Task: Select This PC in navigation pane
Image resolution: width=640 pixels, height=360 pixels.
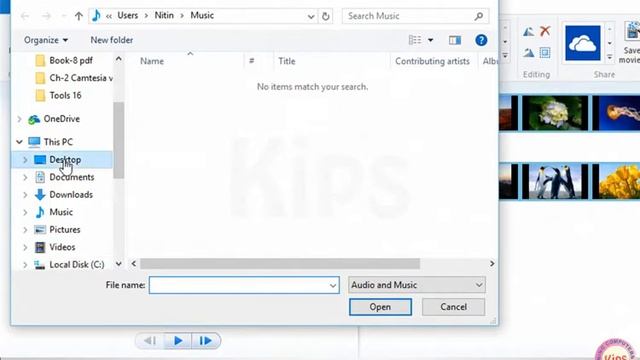Action: click(58, 142)
